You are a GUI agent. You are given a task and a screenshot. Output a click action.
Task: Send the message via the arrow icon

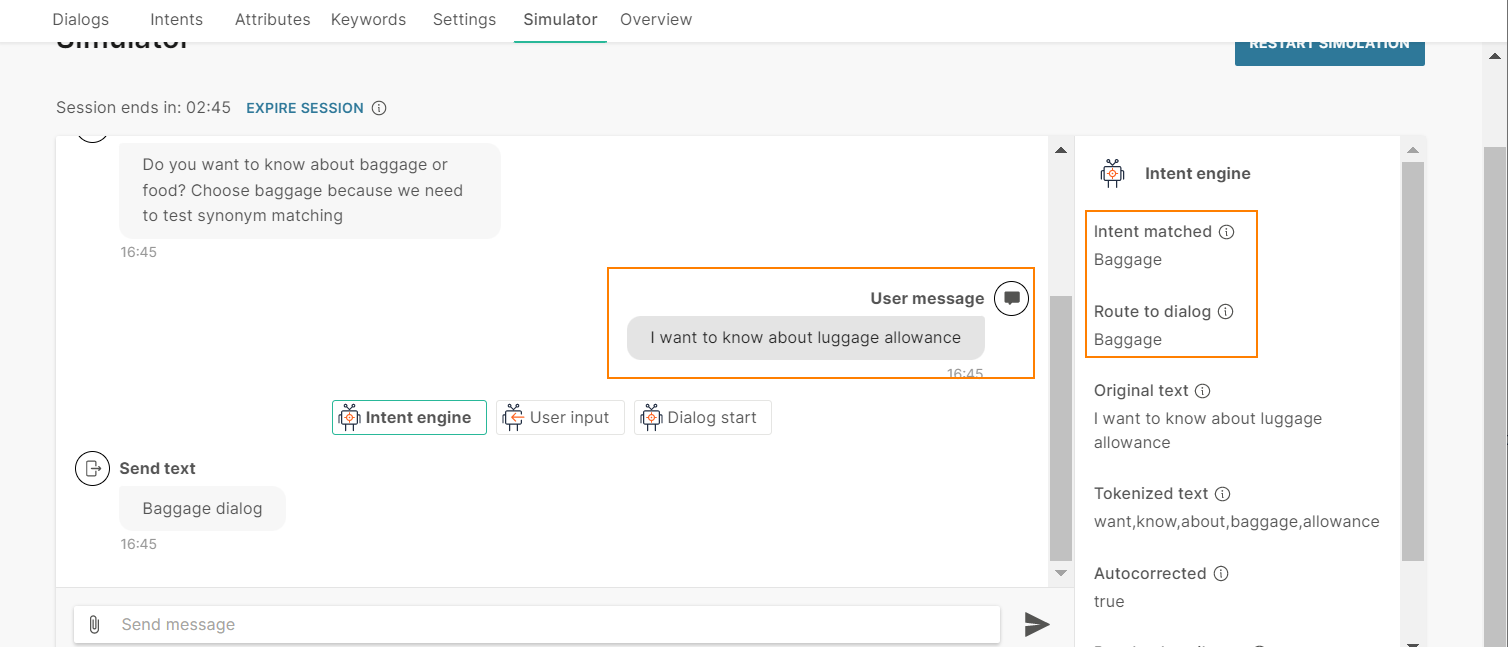[1037, 624]
